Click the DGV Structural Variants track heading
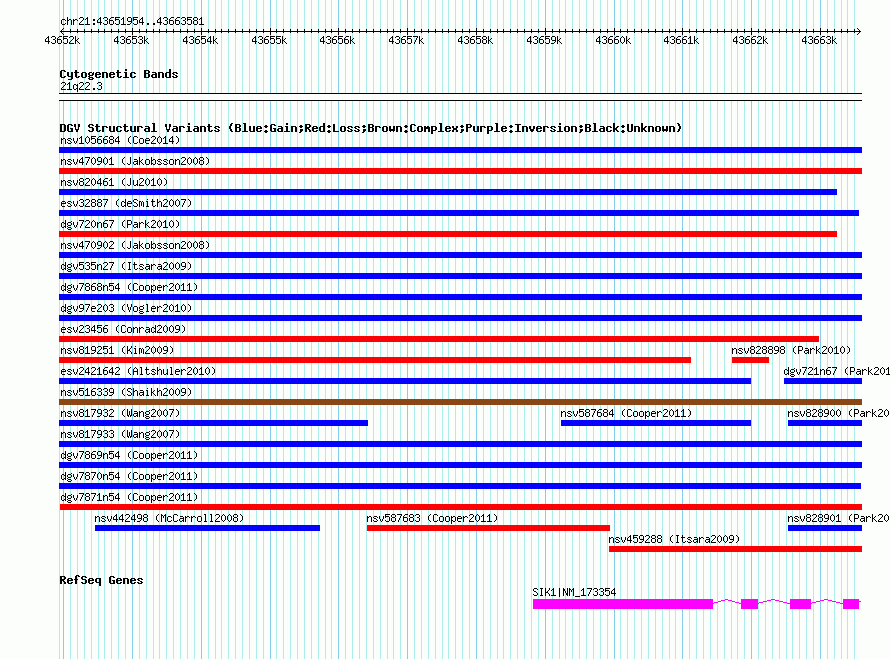The height and width of the screenshot is (659, 890). coord(370,128)
